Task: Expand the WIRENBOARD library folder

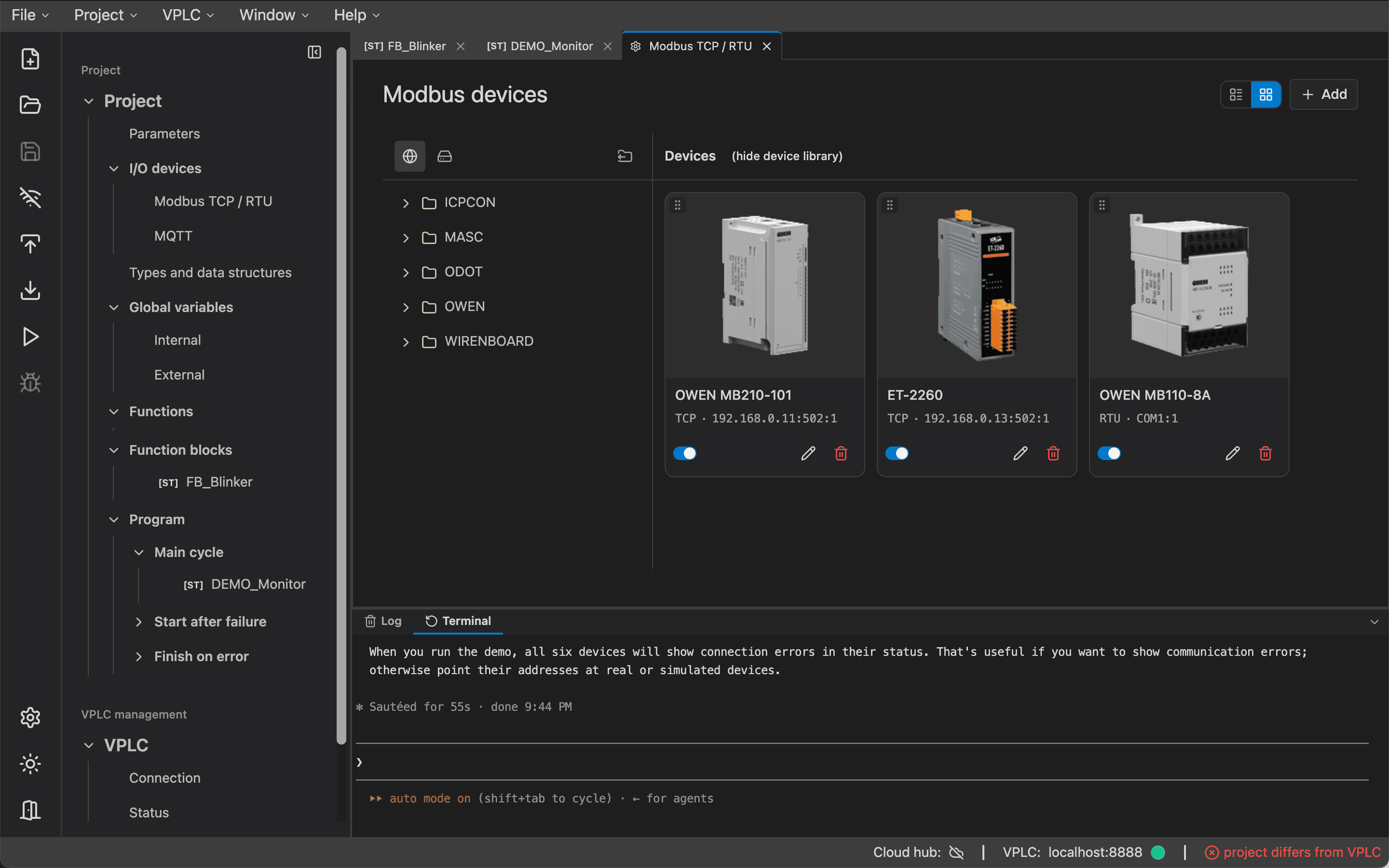Action: tap(406, 342)
